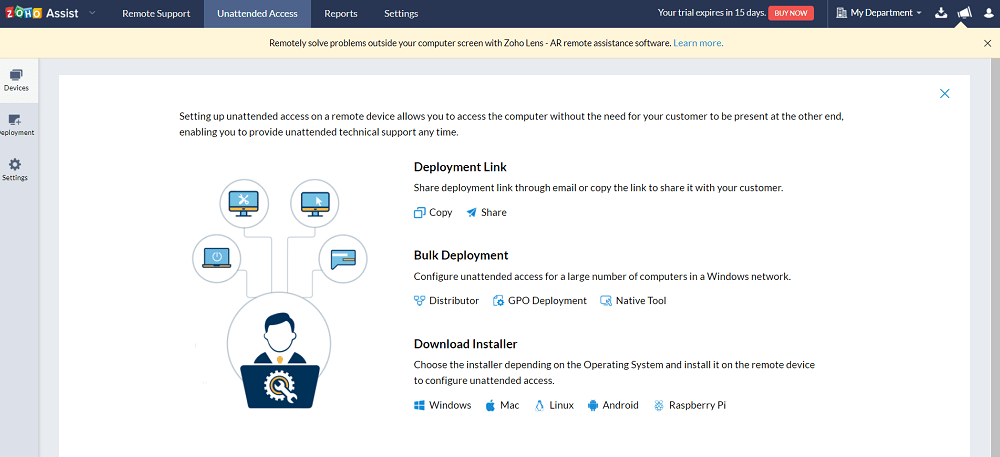Screen dimensions: 1000x457
Task: Expand the Zoho Assist product dropdown arrow
Action: coord(92,13)
